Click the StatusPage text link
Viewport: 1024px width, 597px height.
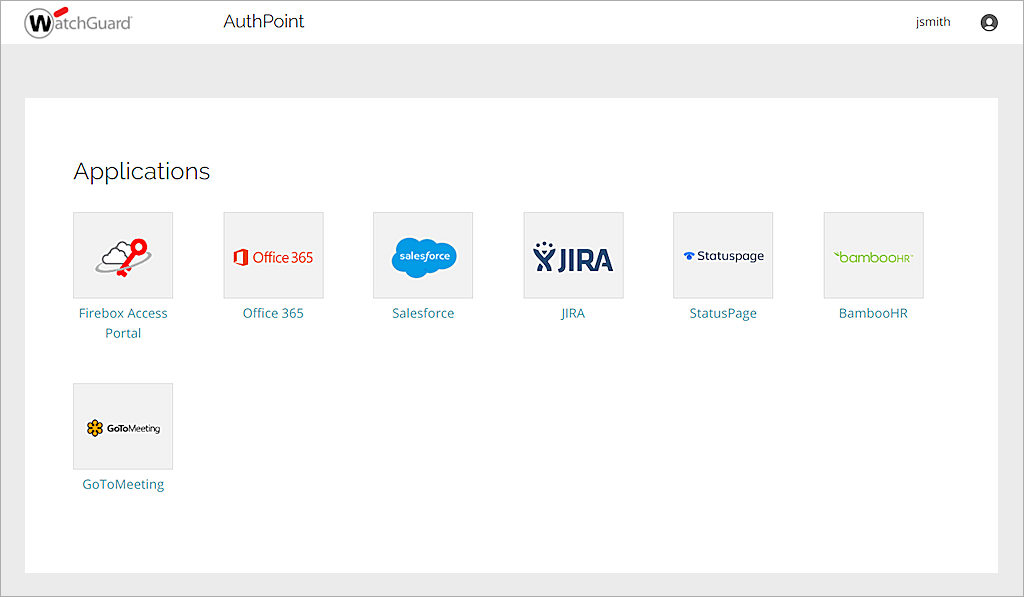click(x=722, y=312)
